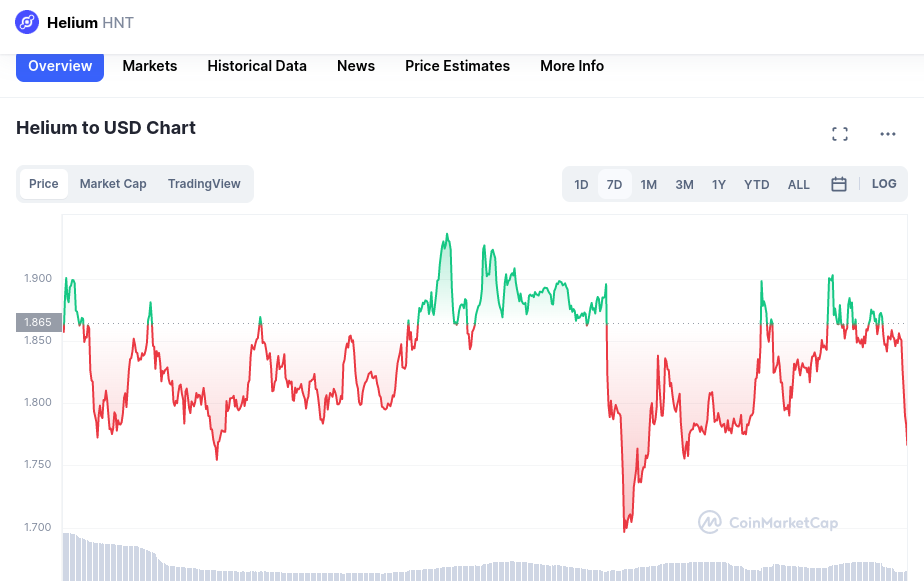Viewport: 924px width, 581px height.
Task: Toggle LOG scale for chart
Action: coord(884,184)
